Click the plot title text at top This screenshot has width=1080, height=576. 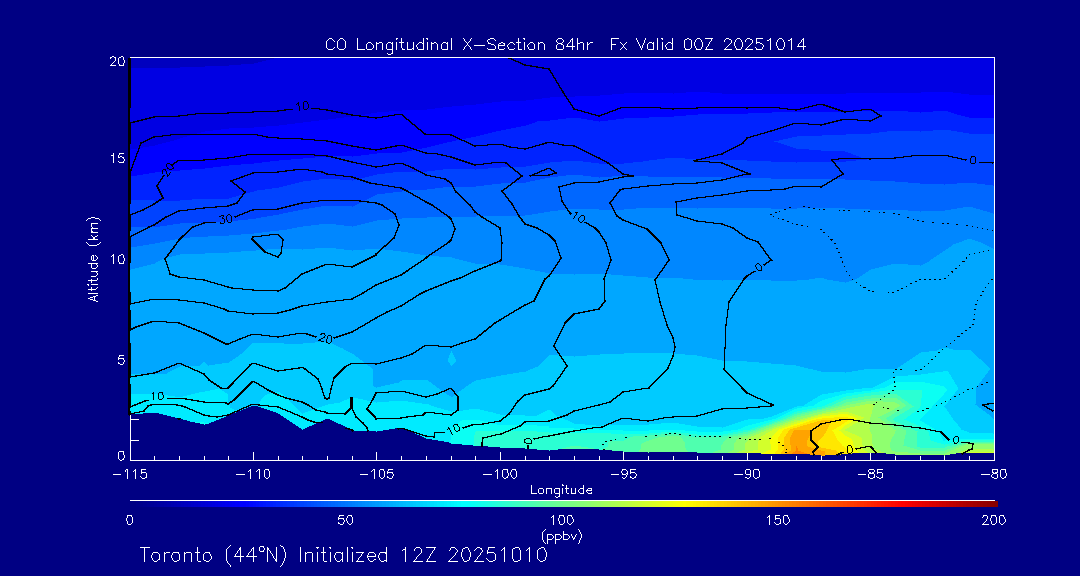[565, 45]
